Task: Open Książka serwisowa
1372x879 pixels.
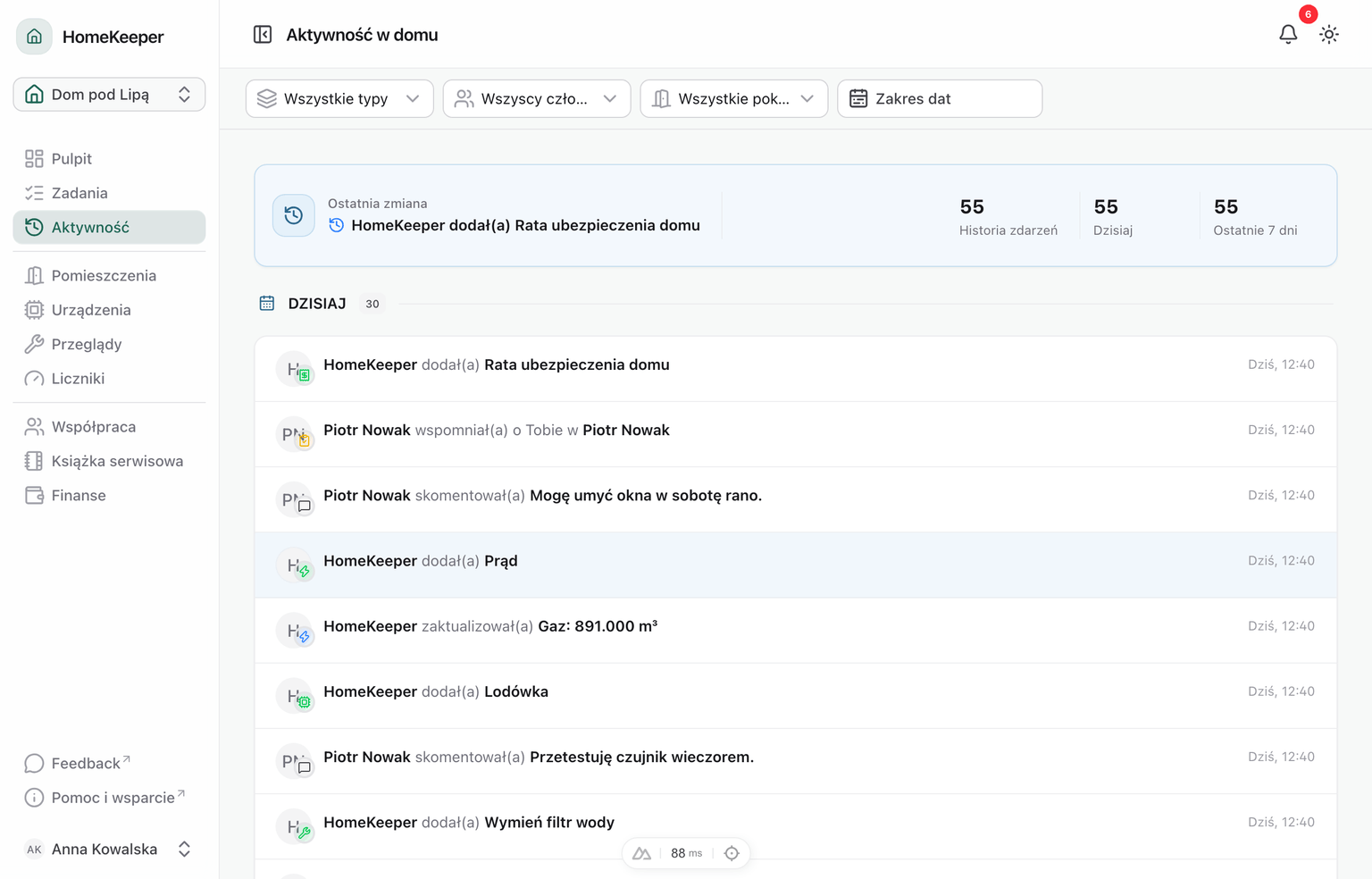Action: (109, 461)
